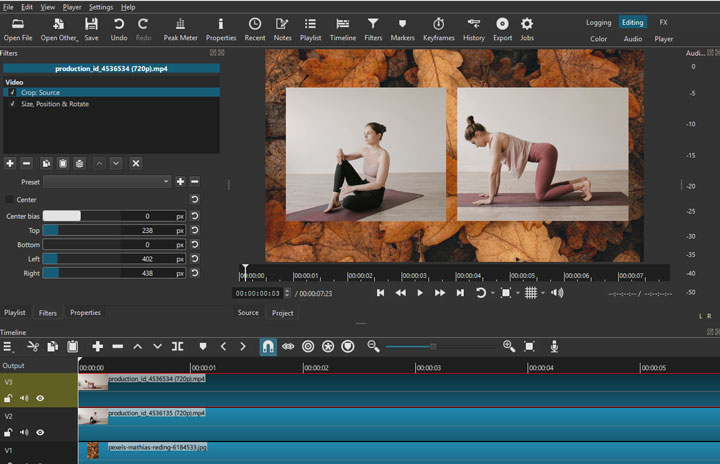Enable the Center checkbox
Viewport: 720px width, 464px height.
point(10,200)
